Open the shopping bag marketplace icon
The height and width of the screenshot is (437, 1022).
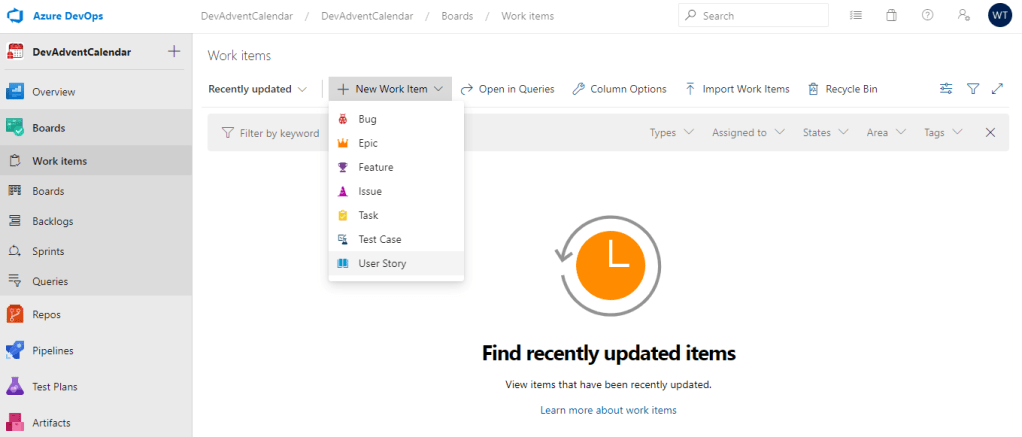pyautogui.click(x=891, y=16)
